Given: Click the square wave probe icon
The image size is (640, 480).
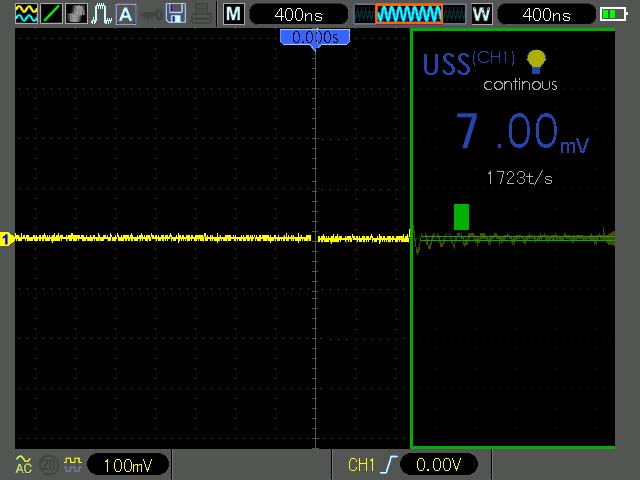Looking at the screenshot, I should coord(73,463).
